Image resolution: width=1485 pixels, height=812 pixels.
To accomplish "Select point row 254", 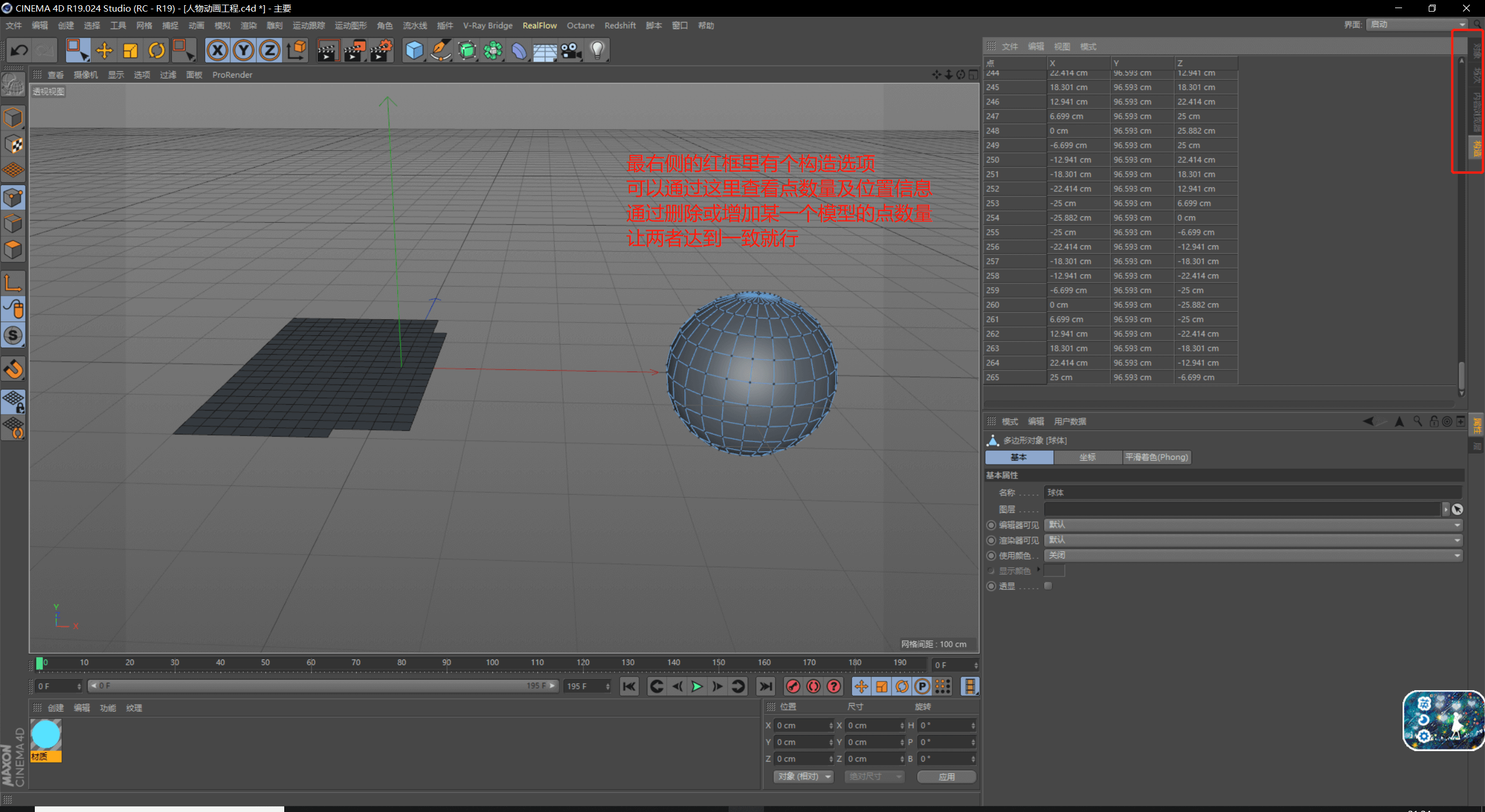I will tap(1111, 218).
